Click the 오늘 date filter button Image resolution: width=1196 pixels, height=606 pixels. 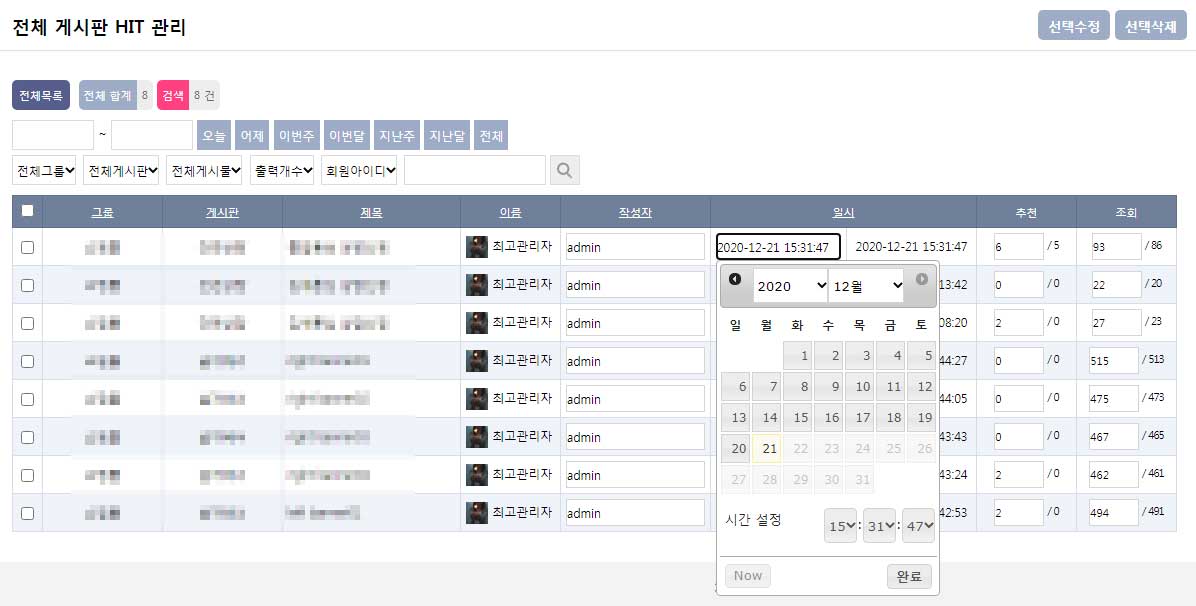(x=214, y=135)
